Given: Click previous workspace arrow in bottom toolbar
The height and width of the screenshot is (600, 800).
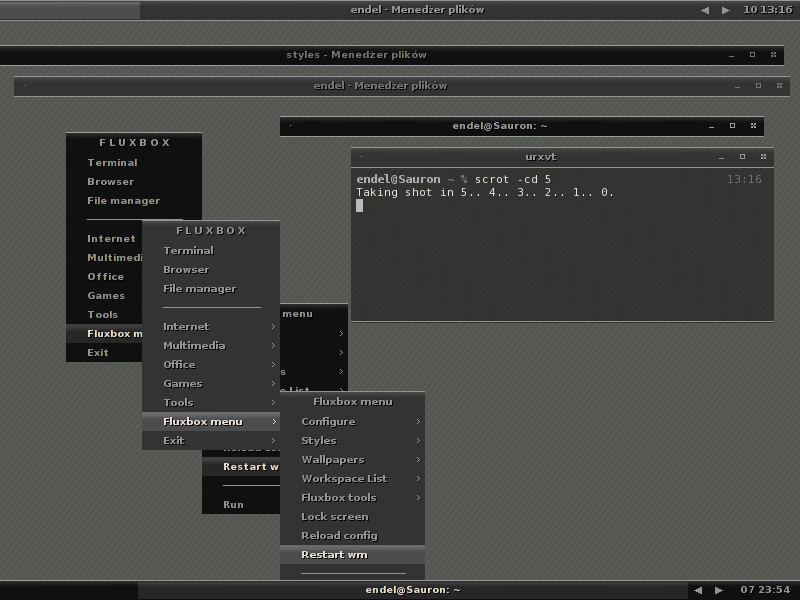Looking at the screenshot, I should click(698, 590).
